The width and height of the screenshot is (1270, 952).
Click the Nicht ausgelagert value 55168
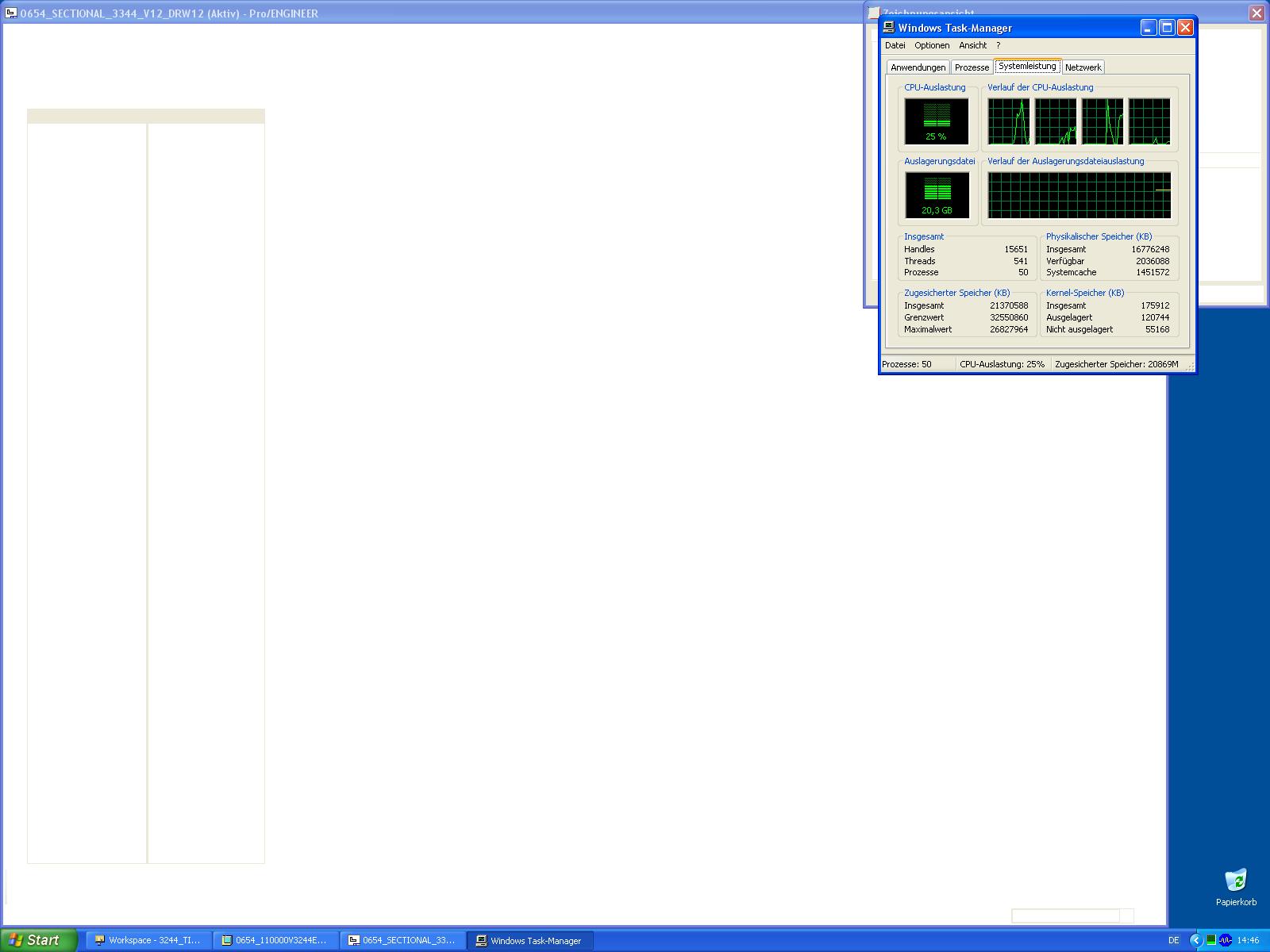pyautogui.click(x=1157, y=329)
